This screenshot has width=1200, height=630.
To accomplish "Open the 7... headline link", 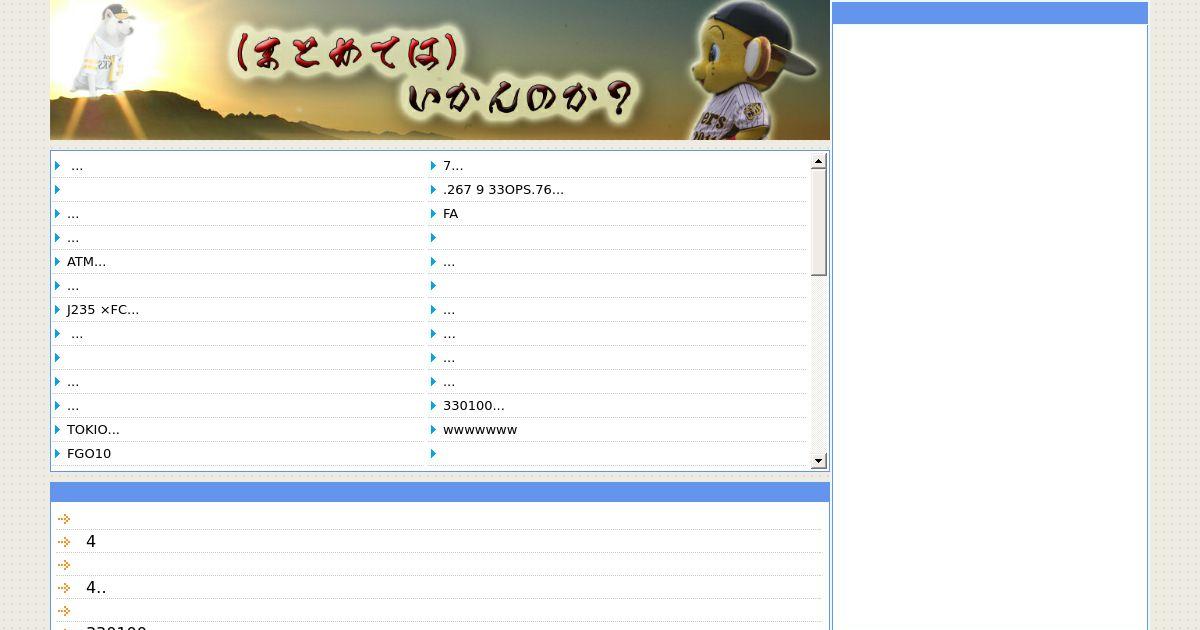I will pos(453,166).
